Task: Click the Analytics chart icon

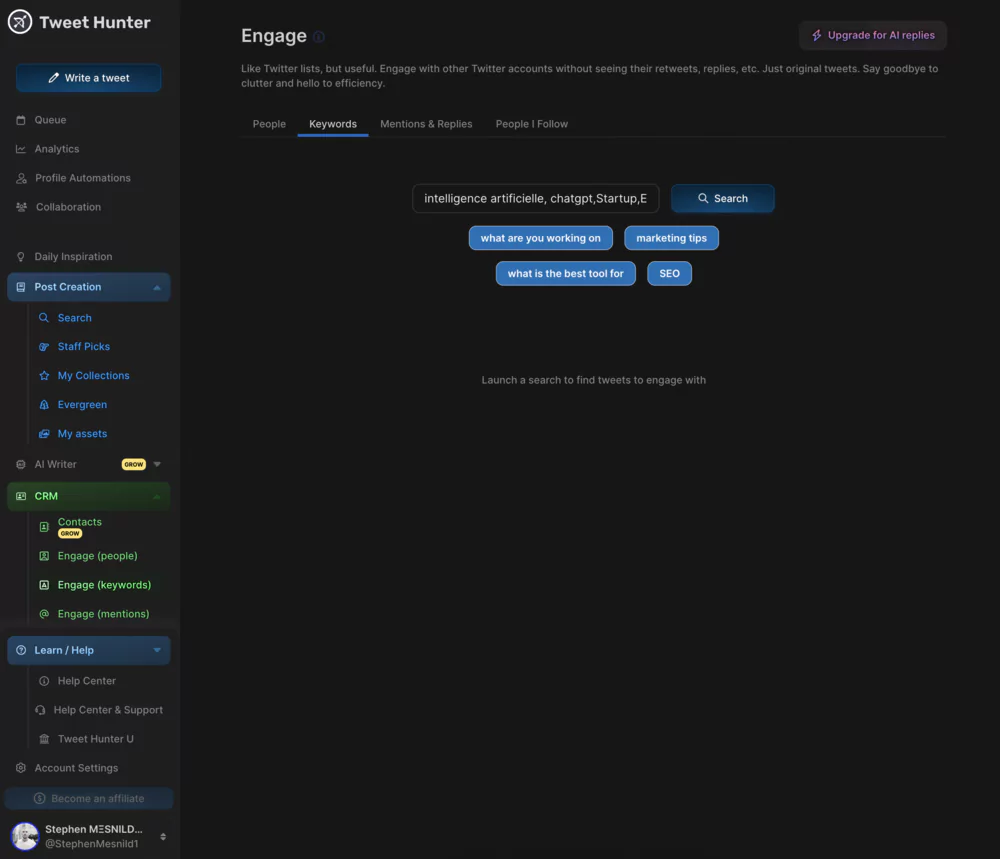Action: [21, 149]
